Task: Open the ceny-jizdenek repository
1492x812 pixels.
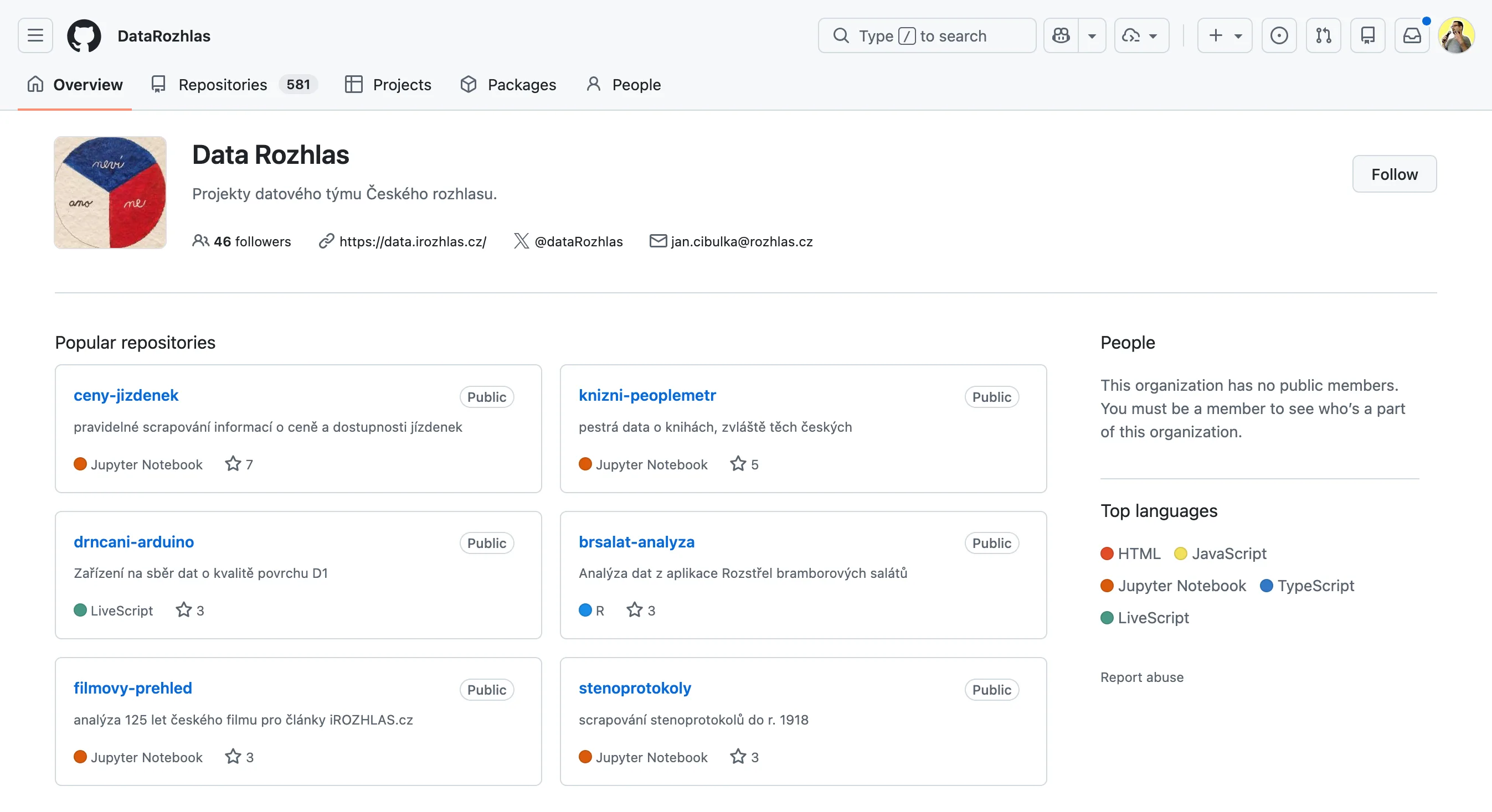Action: click(x=126, y=395)
